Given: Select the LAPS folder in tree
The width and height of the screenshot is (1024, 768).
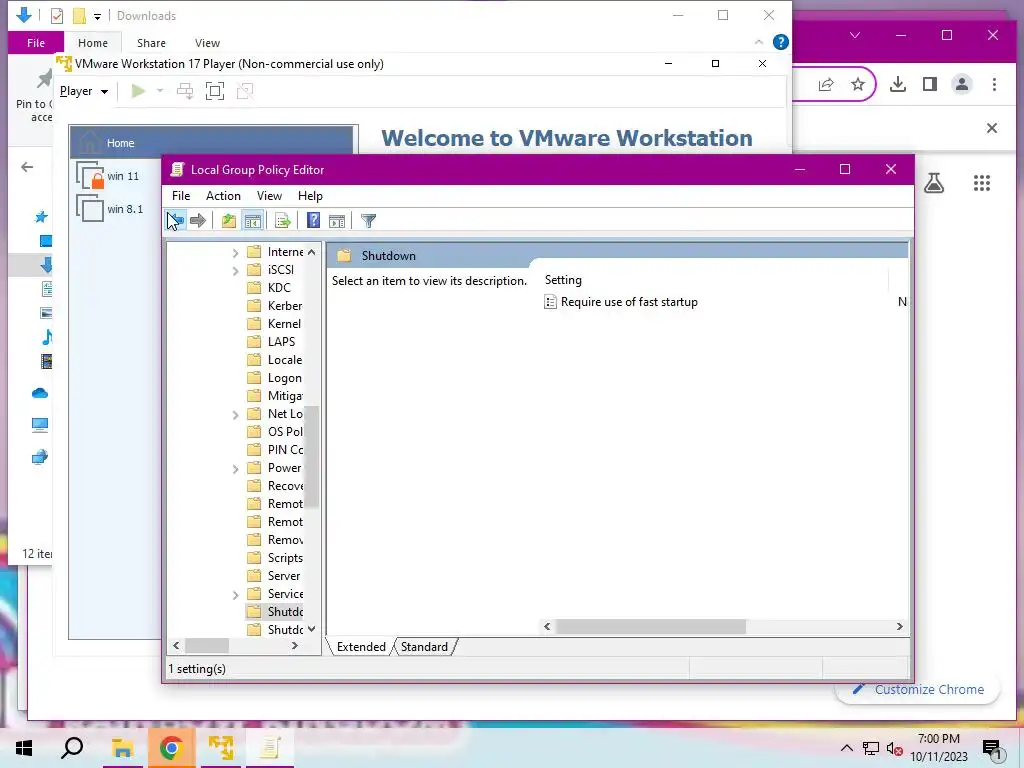Looking at the screenshot, I should tap(272, 342).
